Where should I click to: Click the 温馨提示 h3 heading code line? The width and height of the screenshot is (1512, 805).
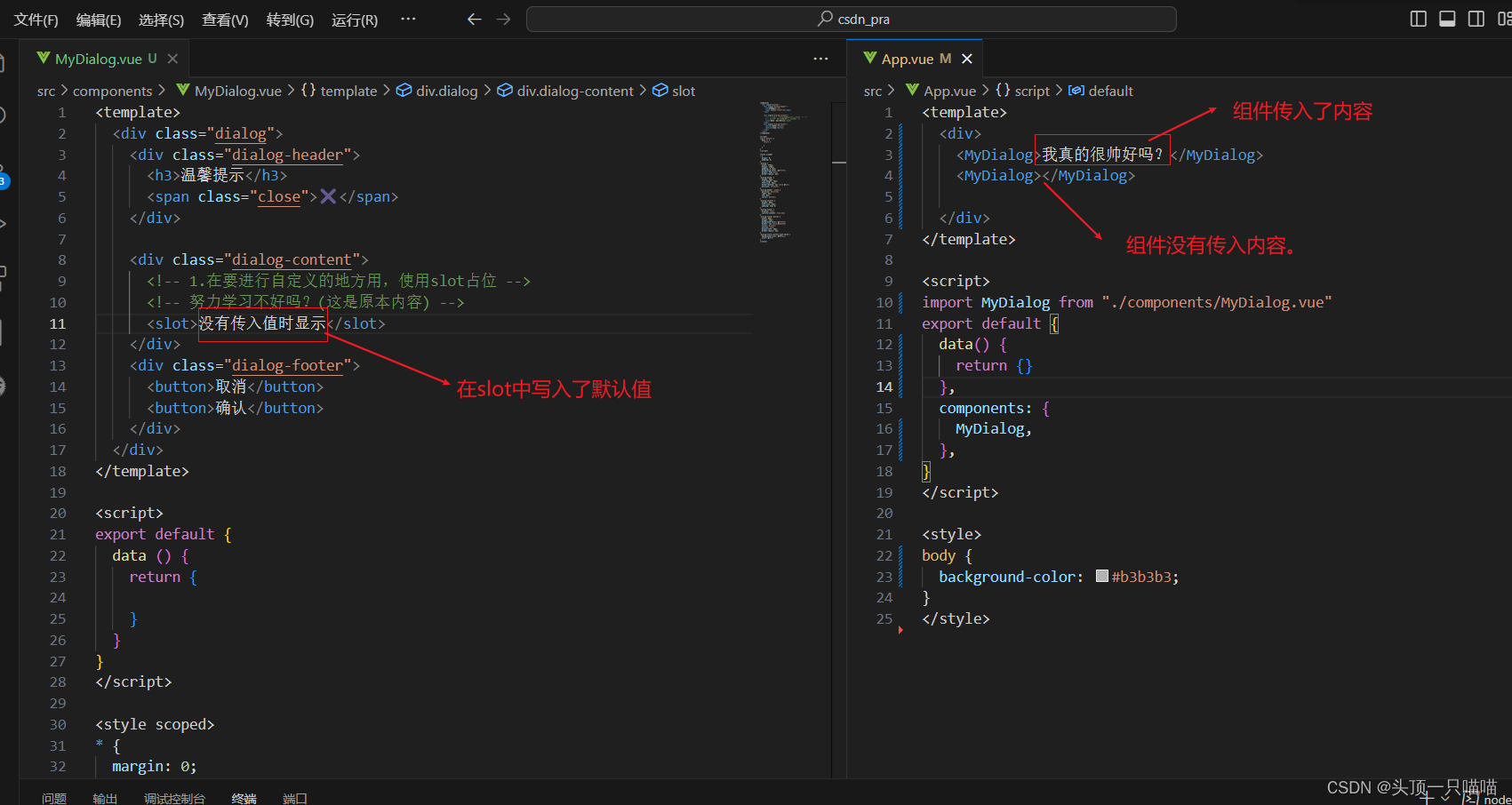tap(217, 175)
